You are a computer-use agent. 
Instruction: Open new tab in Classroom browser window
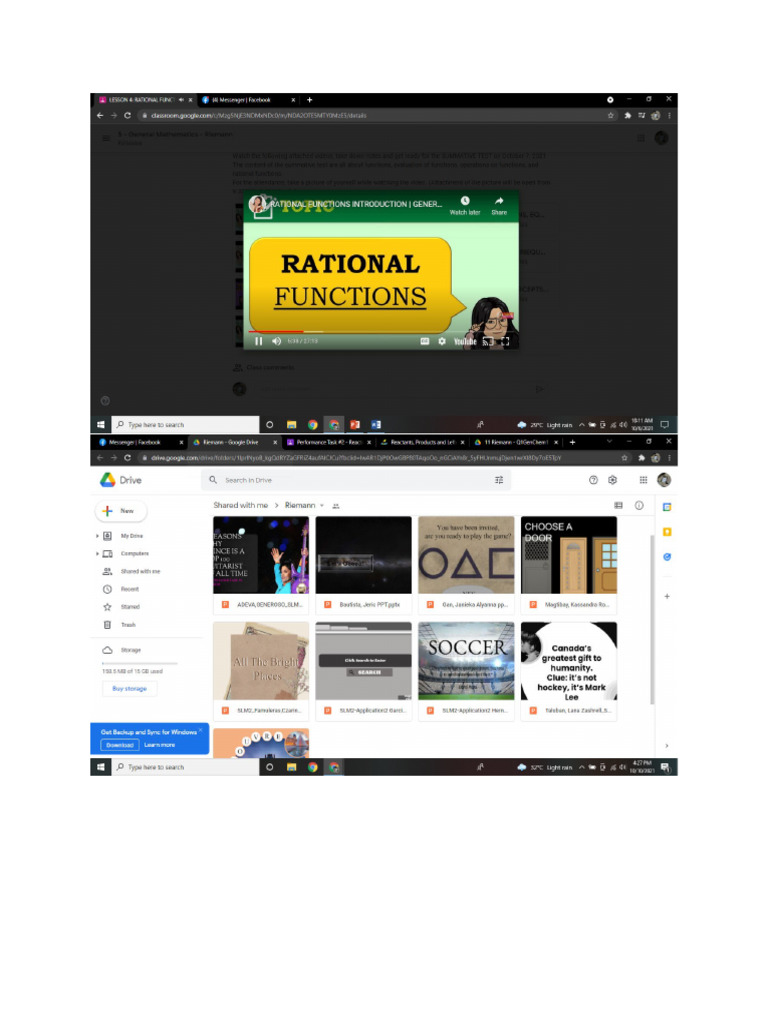pyautogui.click(x=310, y=100)
